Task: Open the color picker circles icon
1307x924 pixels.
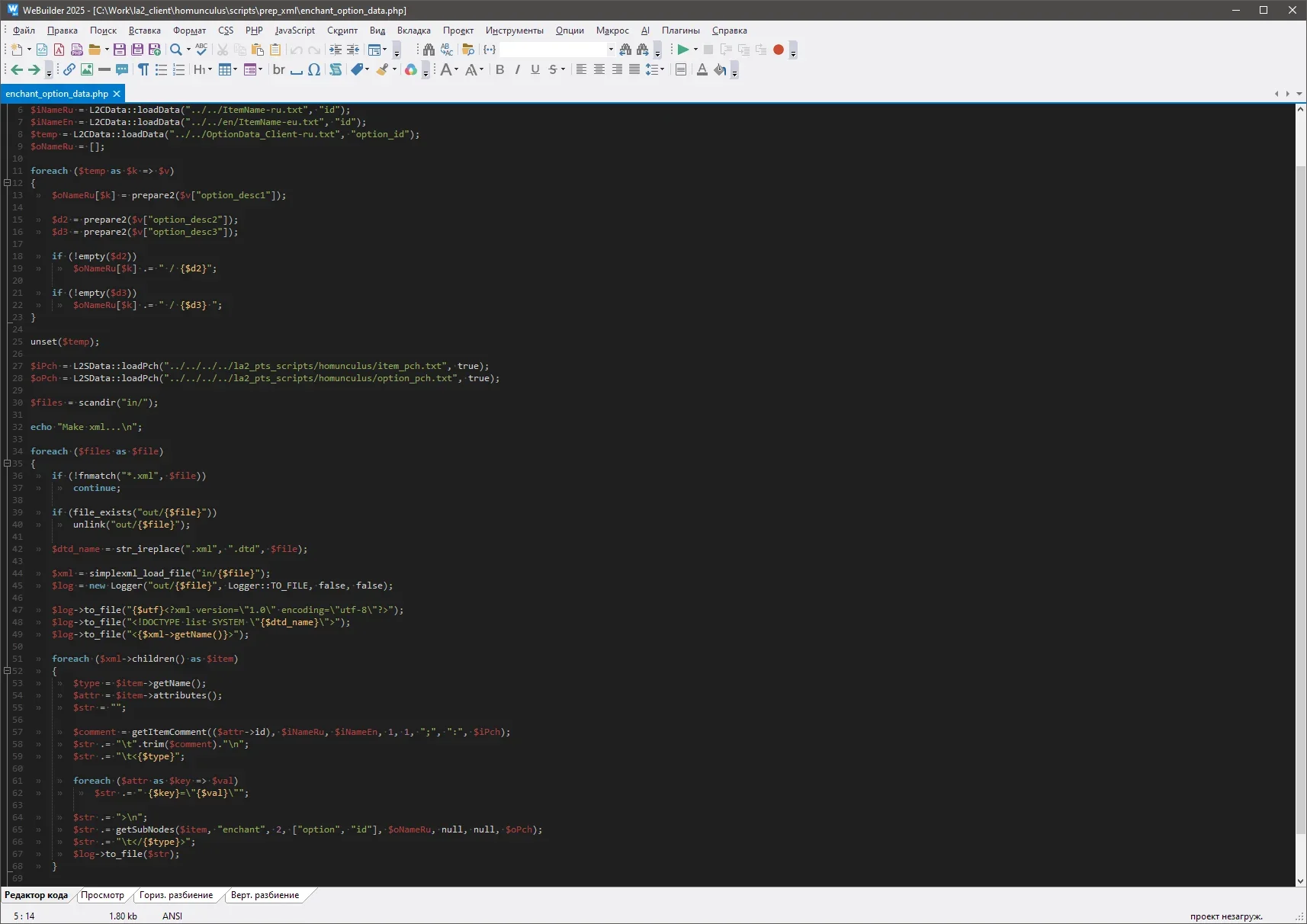Action: 411,70
